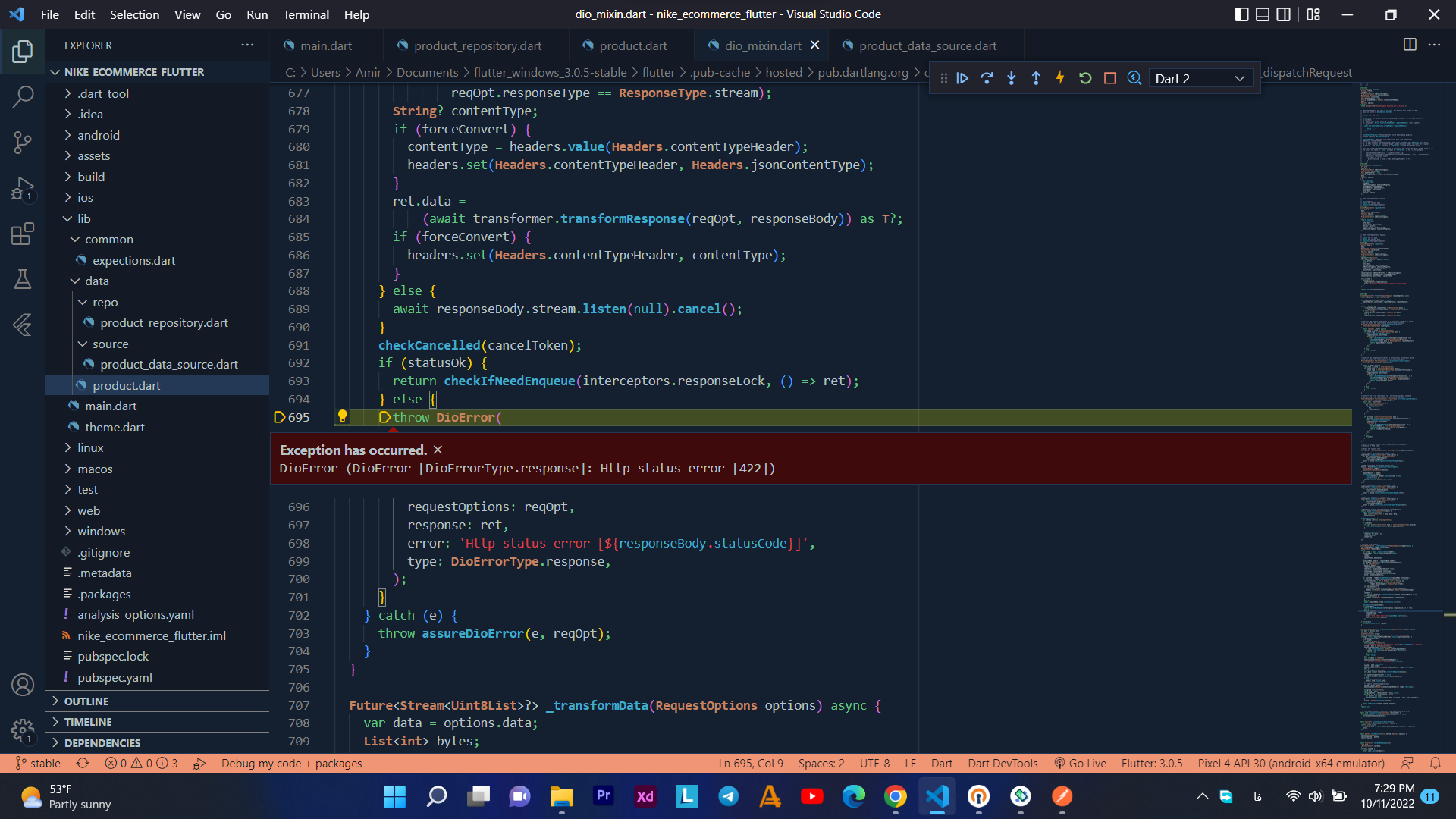Restart the debug session
Viewport: 1456px width, 819px height.
coord(1085,78)
